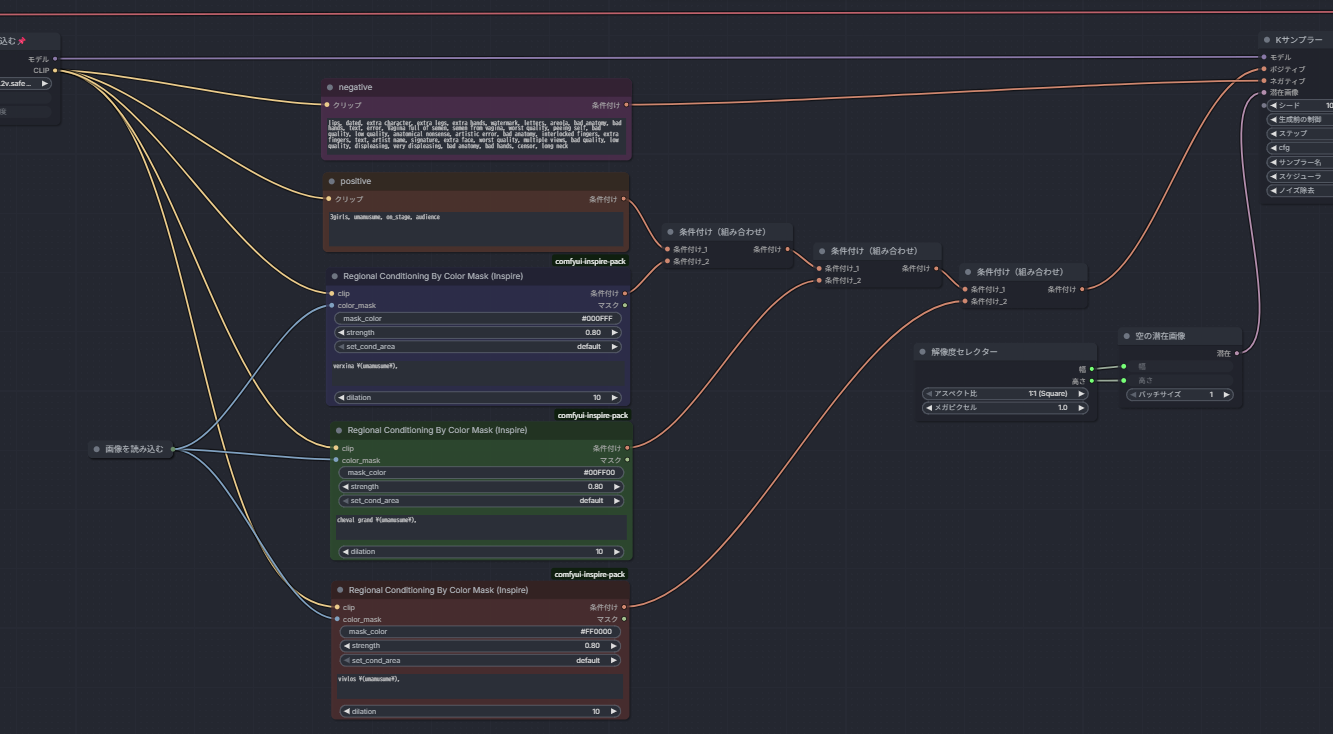
Task: Open set_cond_area dropdown on the #00FF00 node
Action: (x=481, y=500)
